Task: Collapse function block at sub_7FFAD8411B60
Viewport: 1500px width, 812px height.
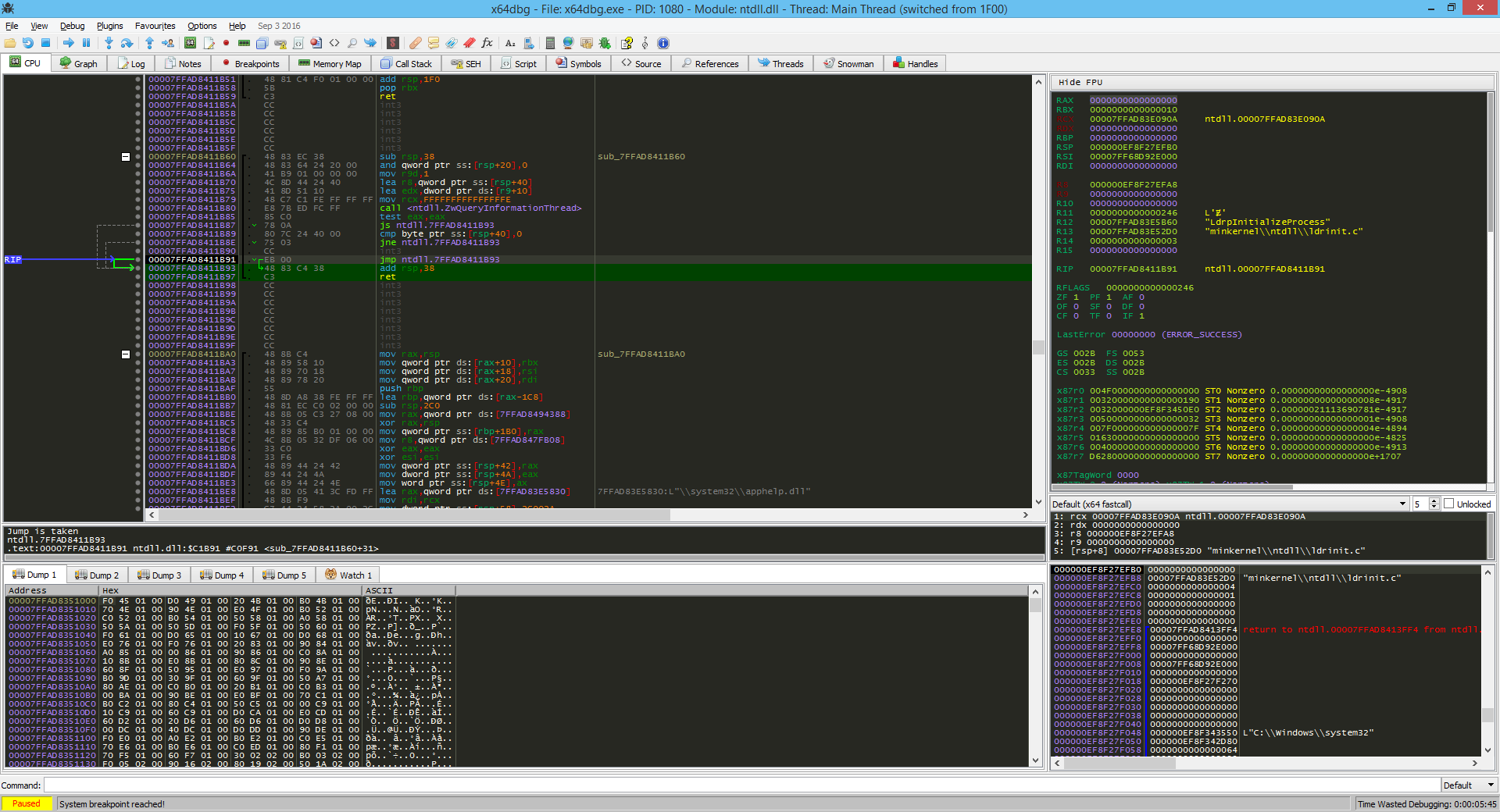Action: pos(126,157)
